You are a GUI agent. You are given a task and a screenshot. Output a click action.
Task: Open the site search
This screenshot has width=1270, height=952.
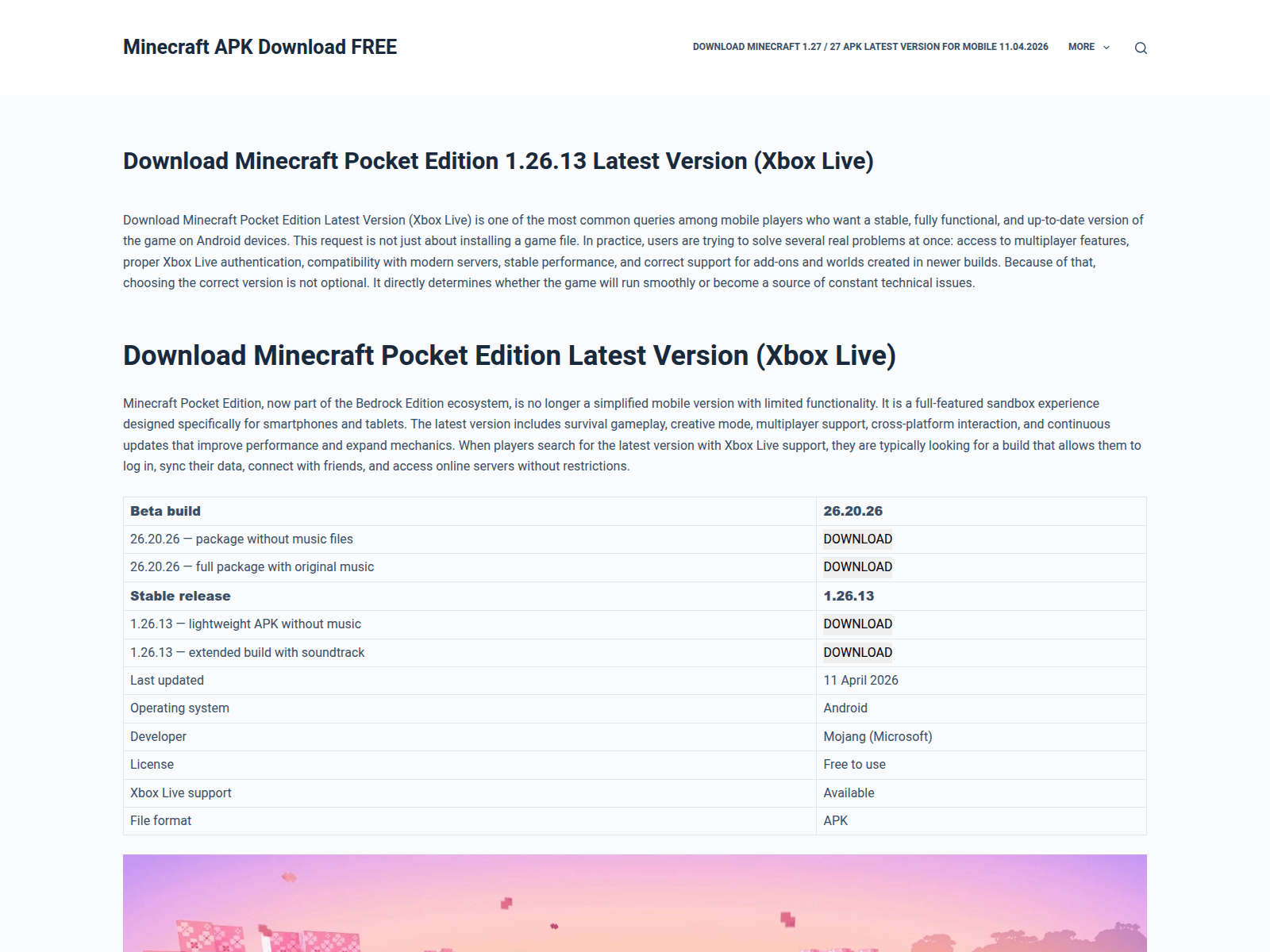[x=1141, y=47]
